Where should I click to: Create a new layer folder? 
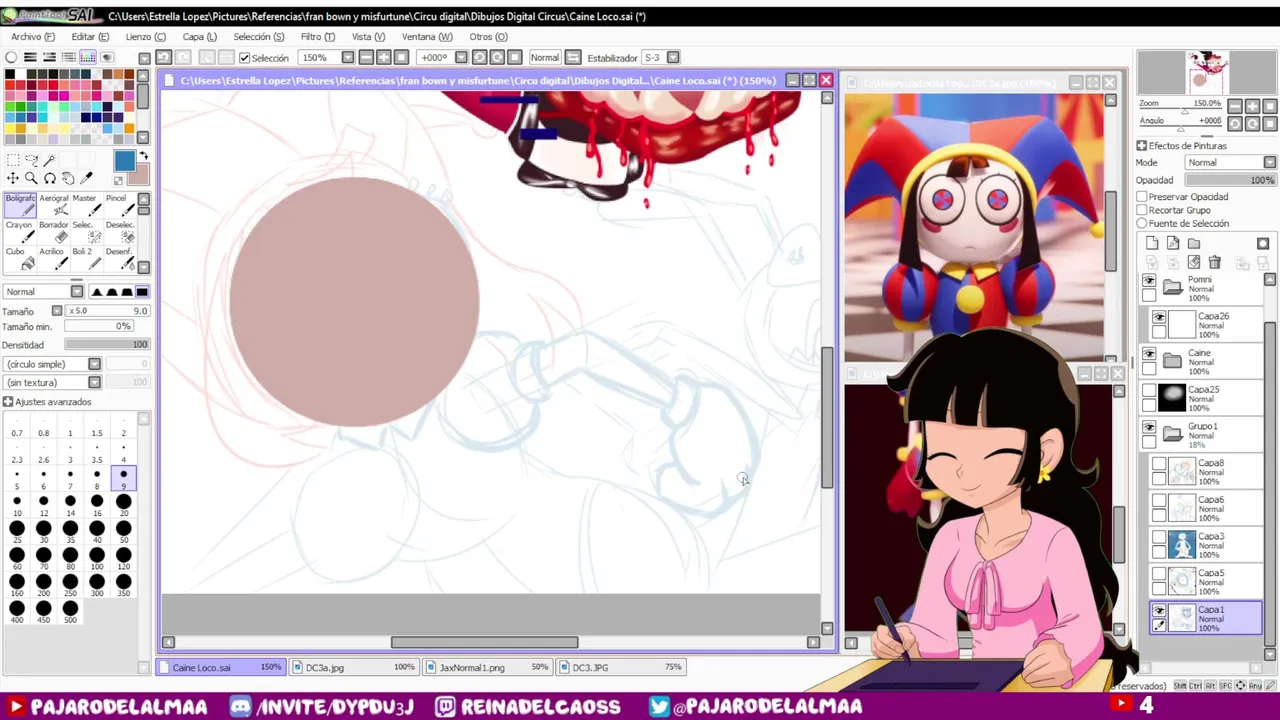point(1194,243)
